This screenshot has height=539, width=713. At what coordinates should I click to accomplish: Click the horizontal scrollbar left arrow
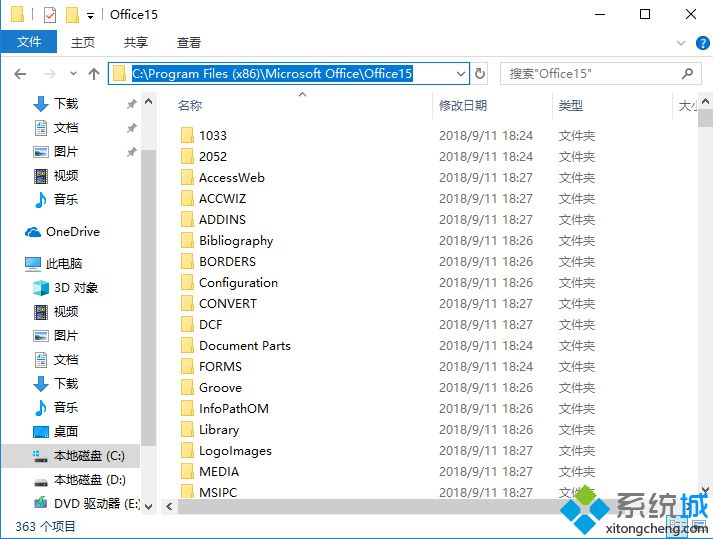click(169, 506)
